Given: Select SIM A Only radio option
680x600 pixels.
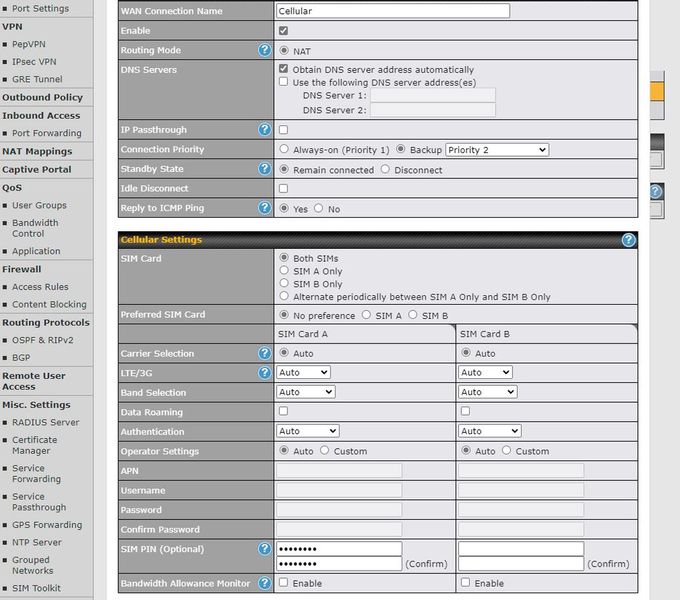Looking at the screenshot, I should click(285, 271).
